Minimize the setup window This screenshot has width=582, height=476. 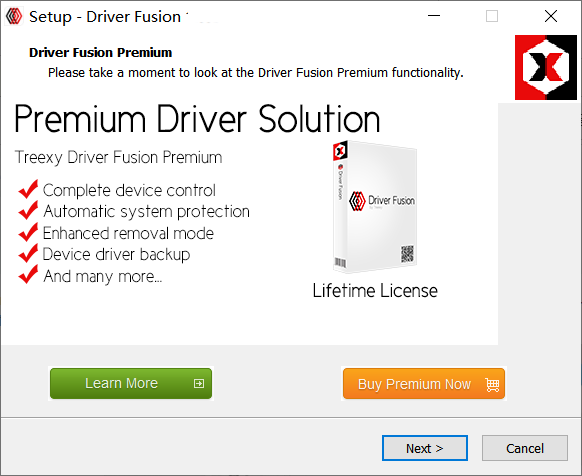434,16
